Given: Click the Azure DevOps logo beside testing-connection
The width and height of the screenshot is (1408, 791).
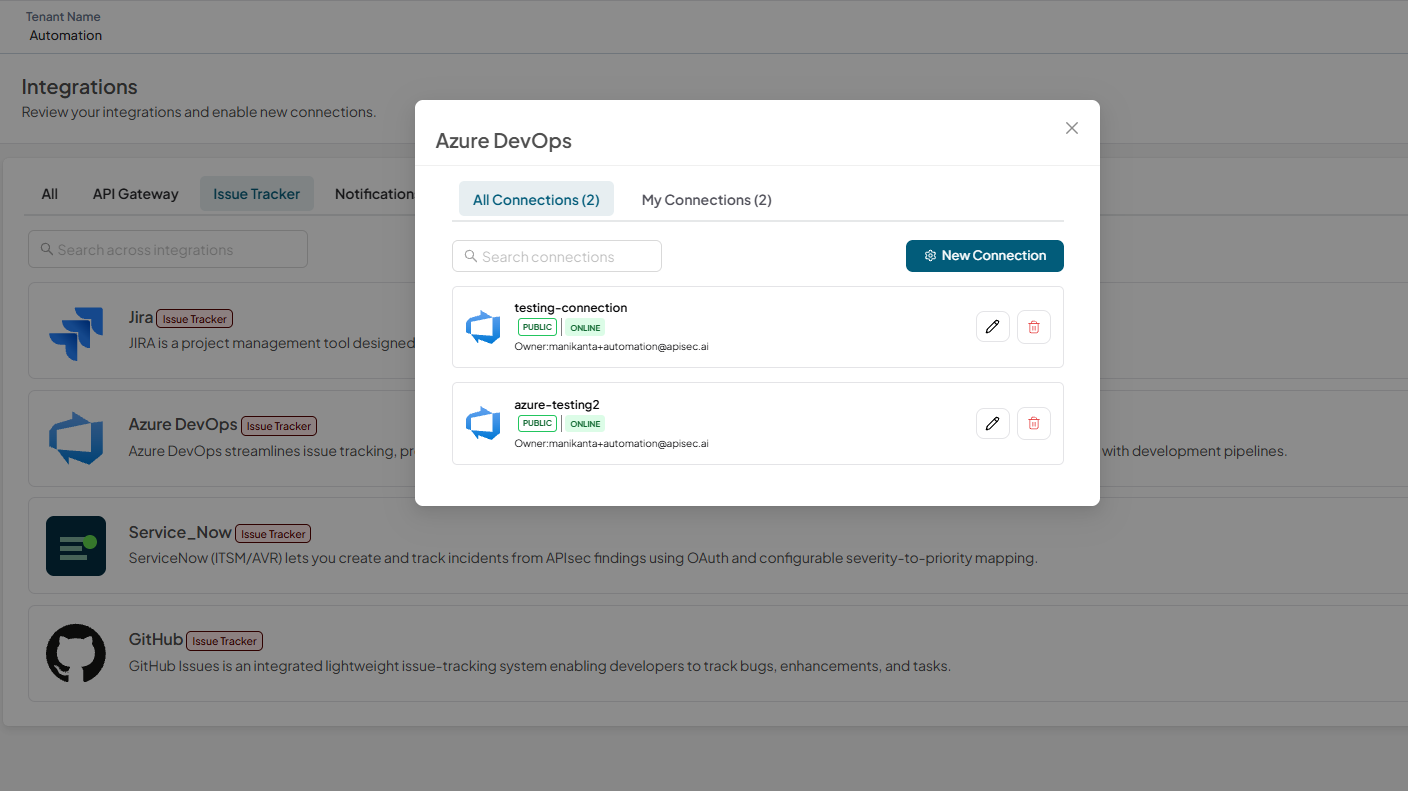Looking at the screenshot, I should 483,327.
